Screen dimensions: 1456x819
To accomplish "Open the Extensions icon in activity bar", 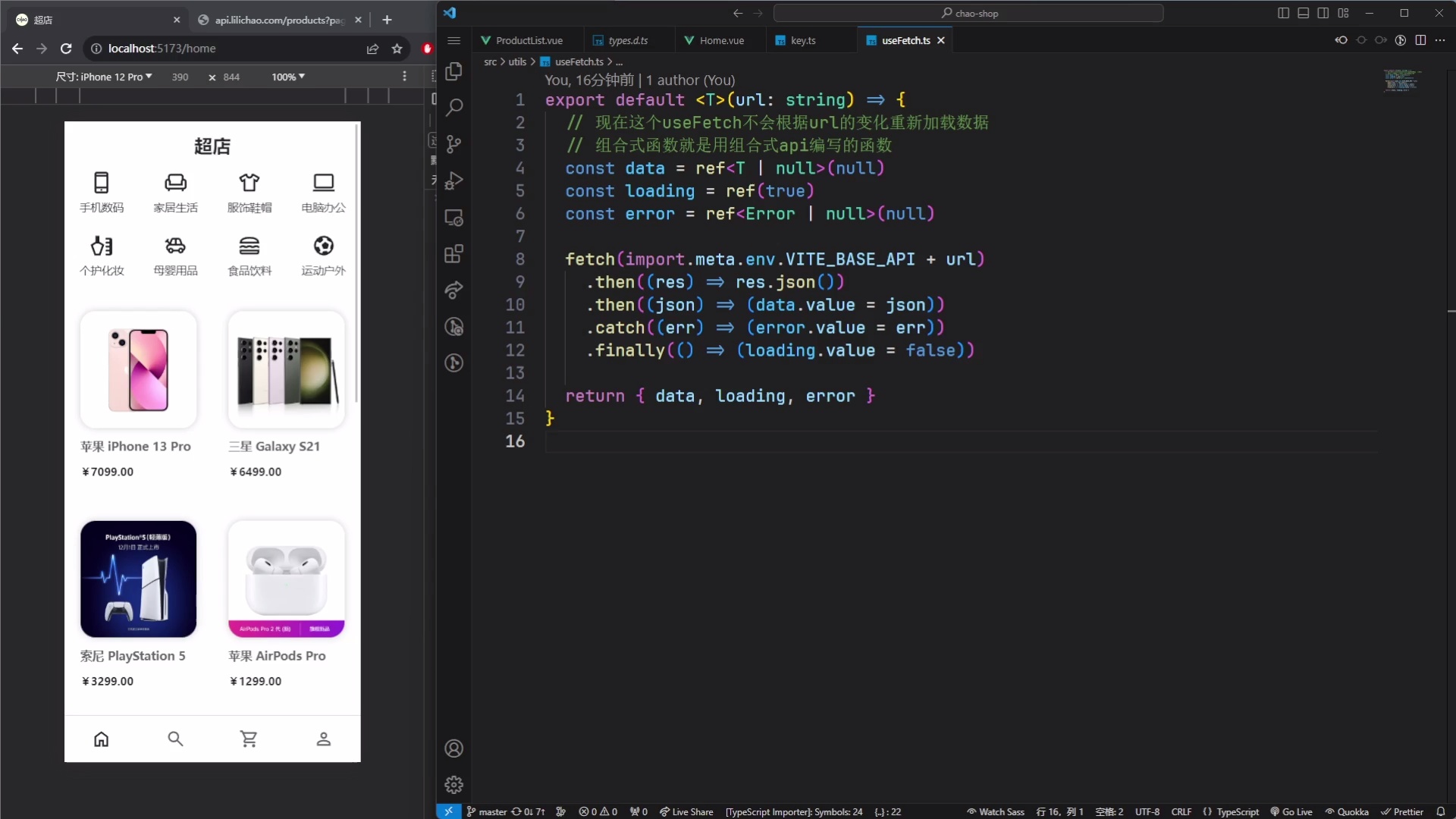I will (453, 254).
